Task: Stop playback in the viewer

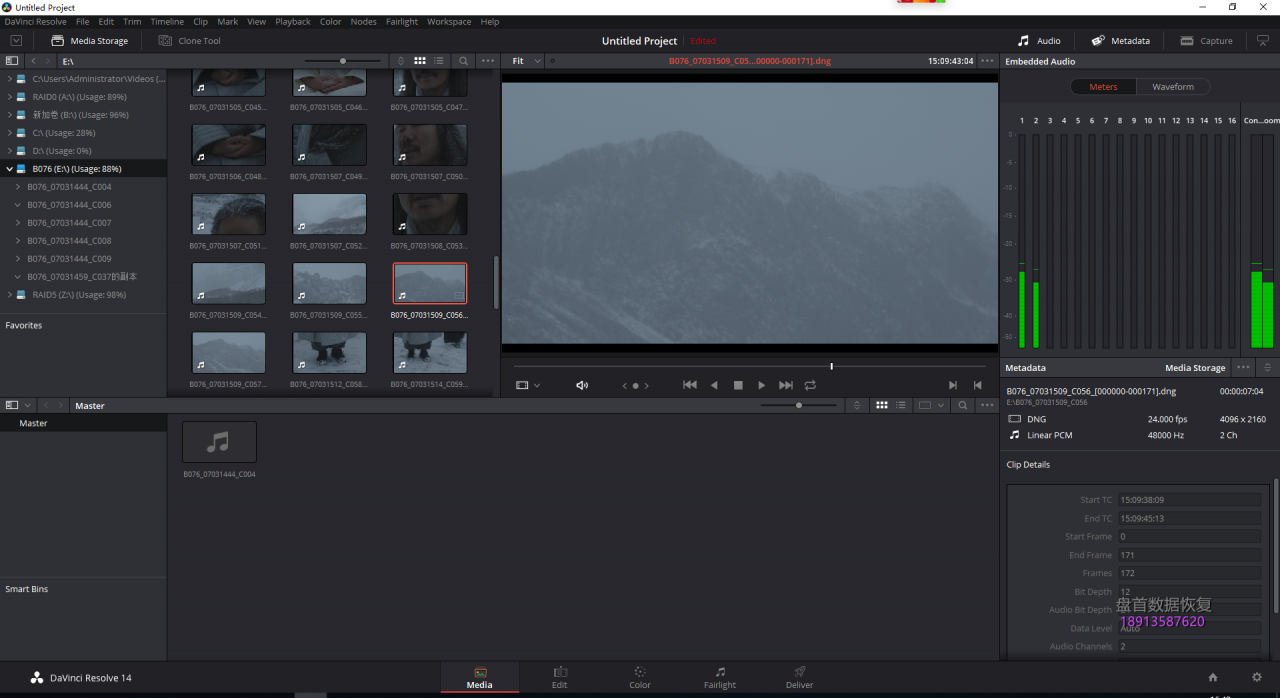Action: pos(738,385)
